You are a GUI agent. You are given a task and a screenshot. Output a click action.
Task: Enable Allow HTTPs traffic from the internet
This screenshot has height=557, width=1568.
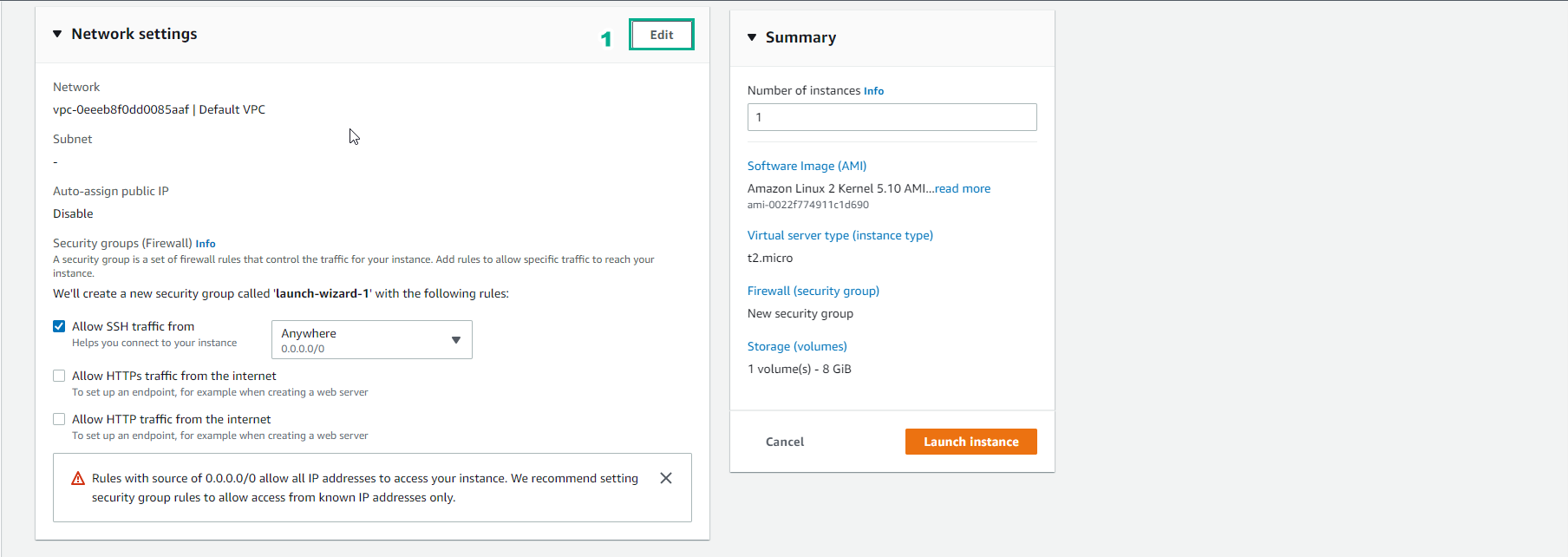pyautogui.click(x=59, y=376)
